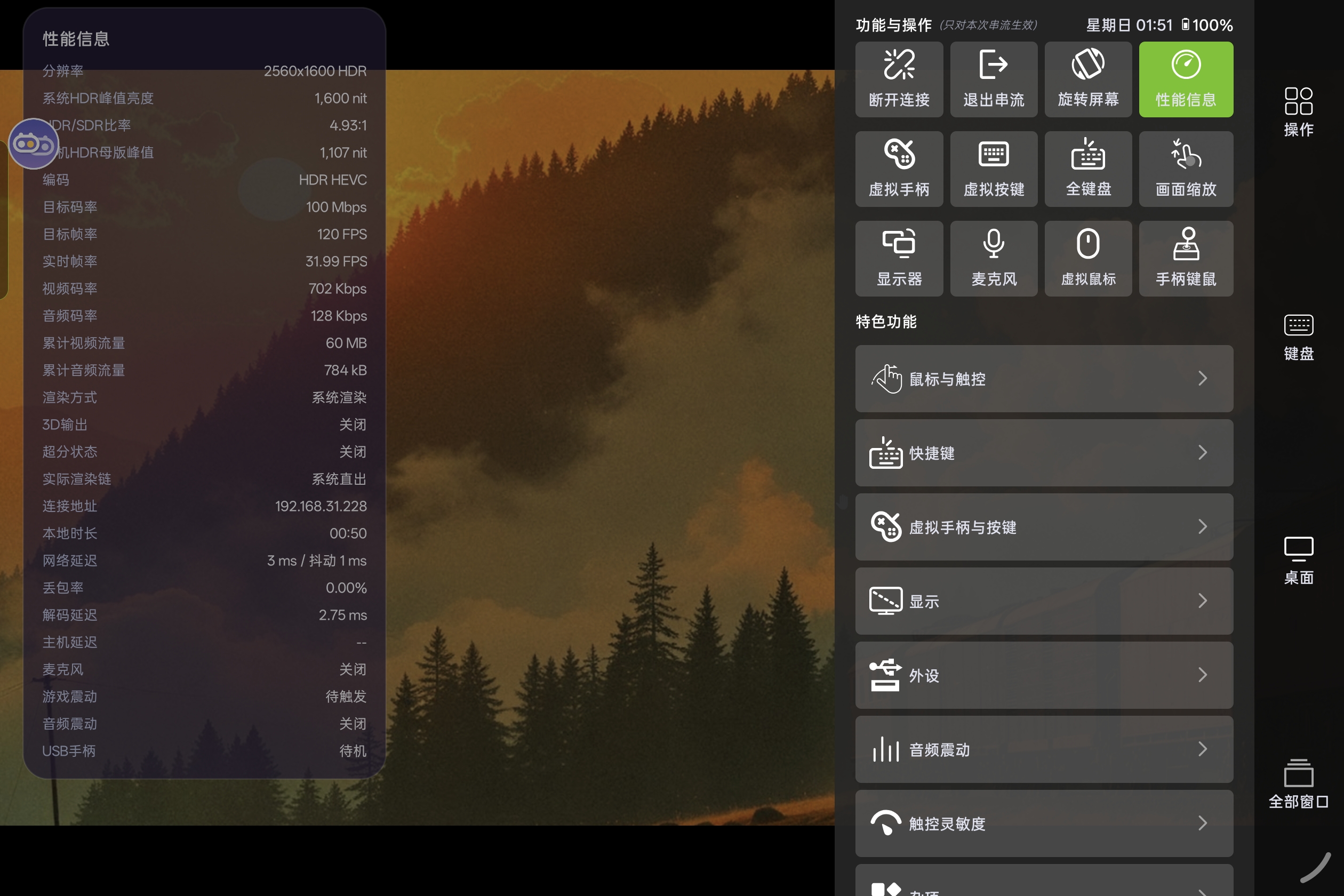
Task: Switch to Keyboard (键盘) sidebar tab
Action: (x=1298, y=337)
